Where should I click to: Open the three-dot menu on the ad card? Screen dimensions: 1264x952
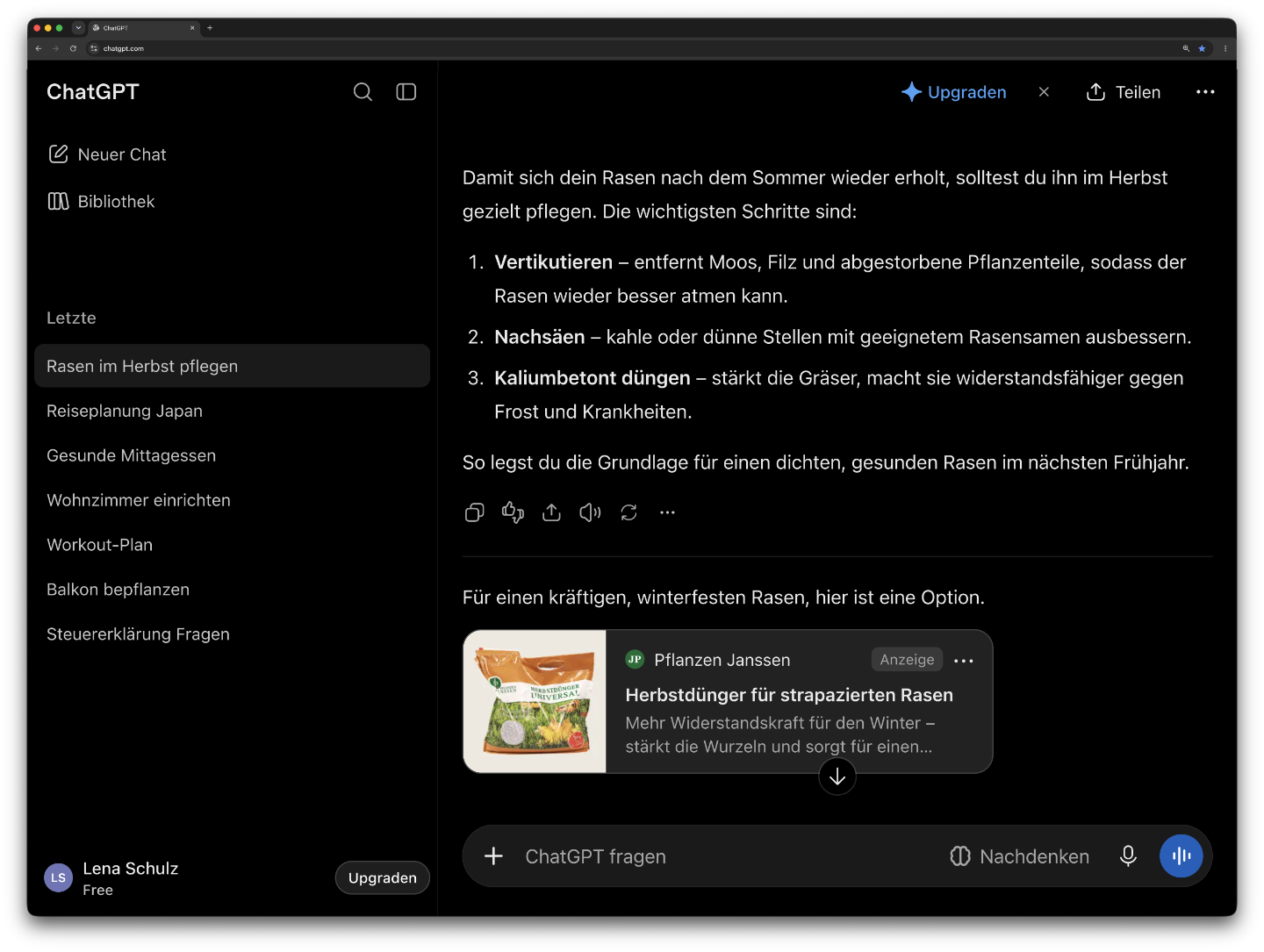[x=964, y=661]
